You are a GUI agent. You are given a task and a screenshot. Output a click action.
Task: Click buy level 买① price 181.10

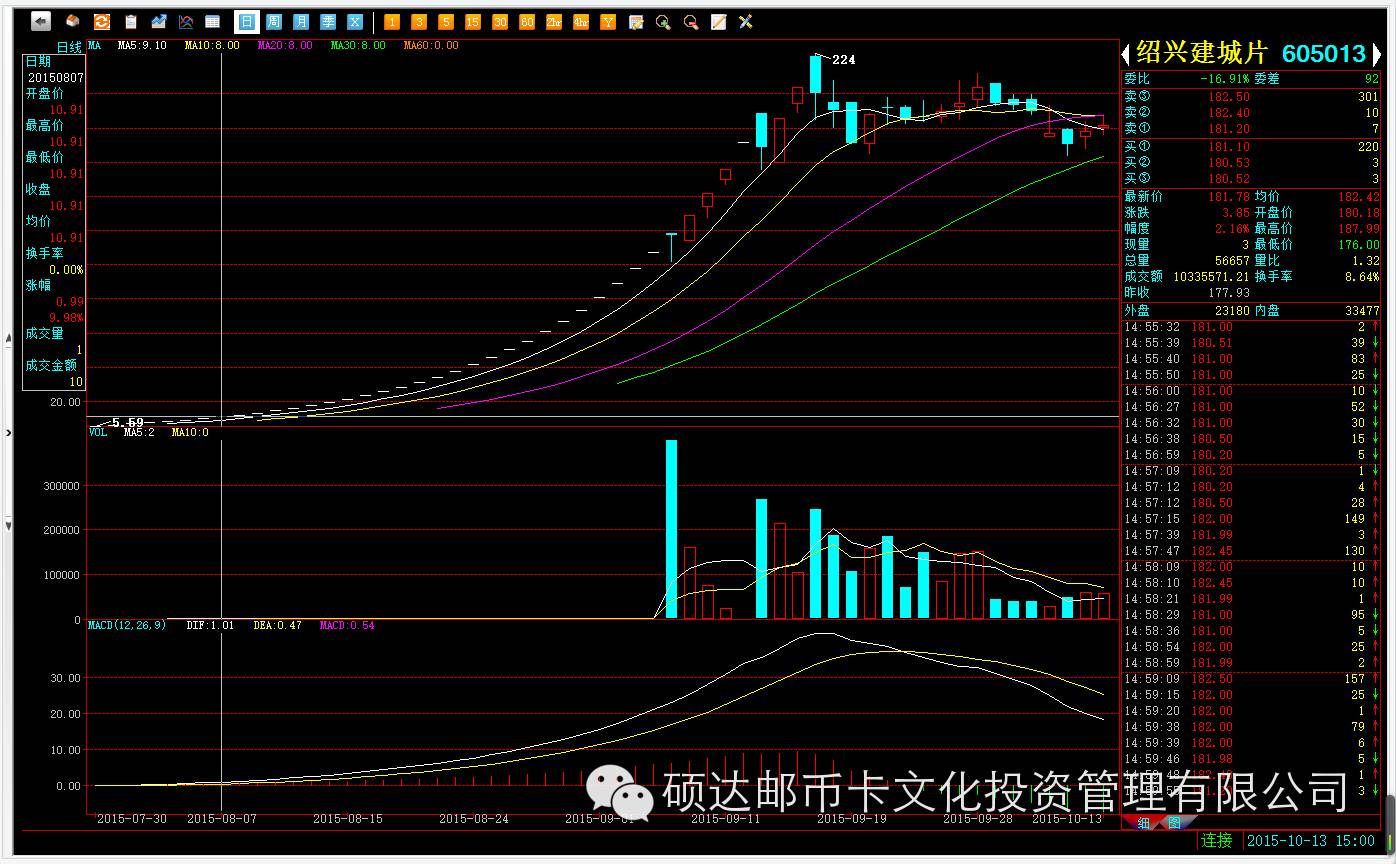pyautogui.click(x=1228, y=147)
